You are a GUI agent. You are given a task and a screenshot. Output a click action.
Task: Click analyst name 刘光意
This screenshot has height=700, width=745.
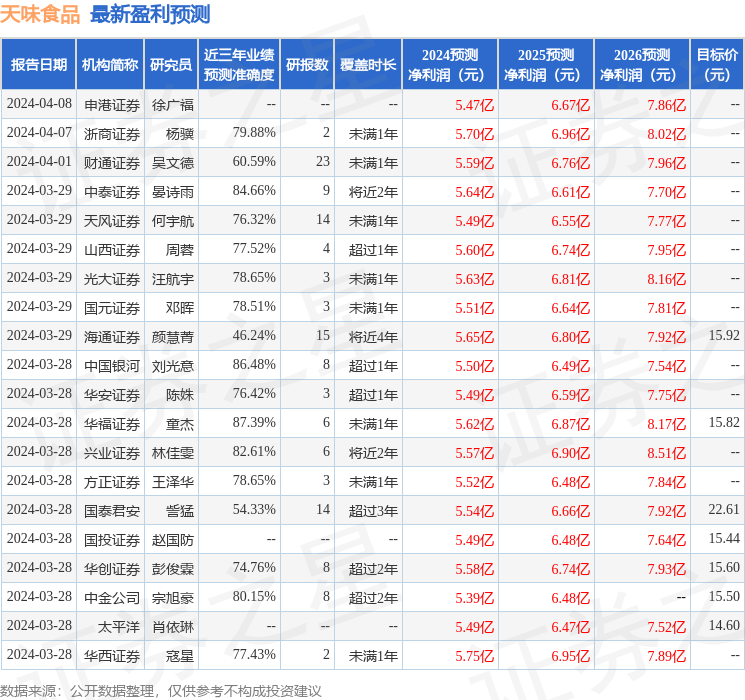173,366
